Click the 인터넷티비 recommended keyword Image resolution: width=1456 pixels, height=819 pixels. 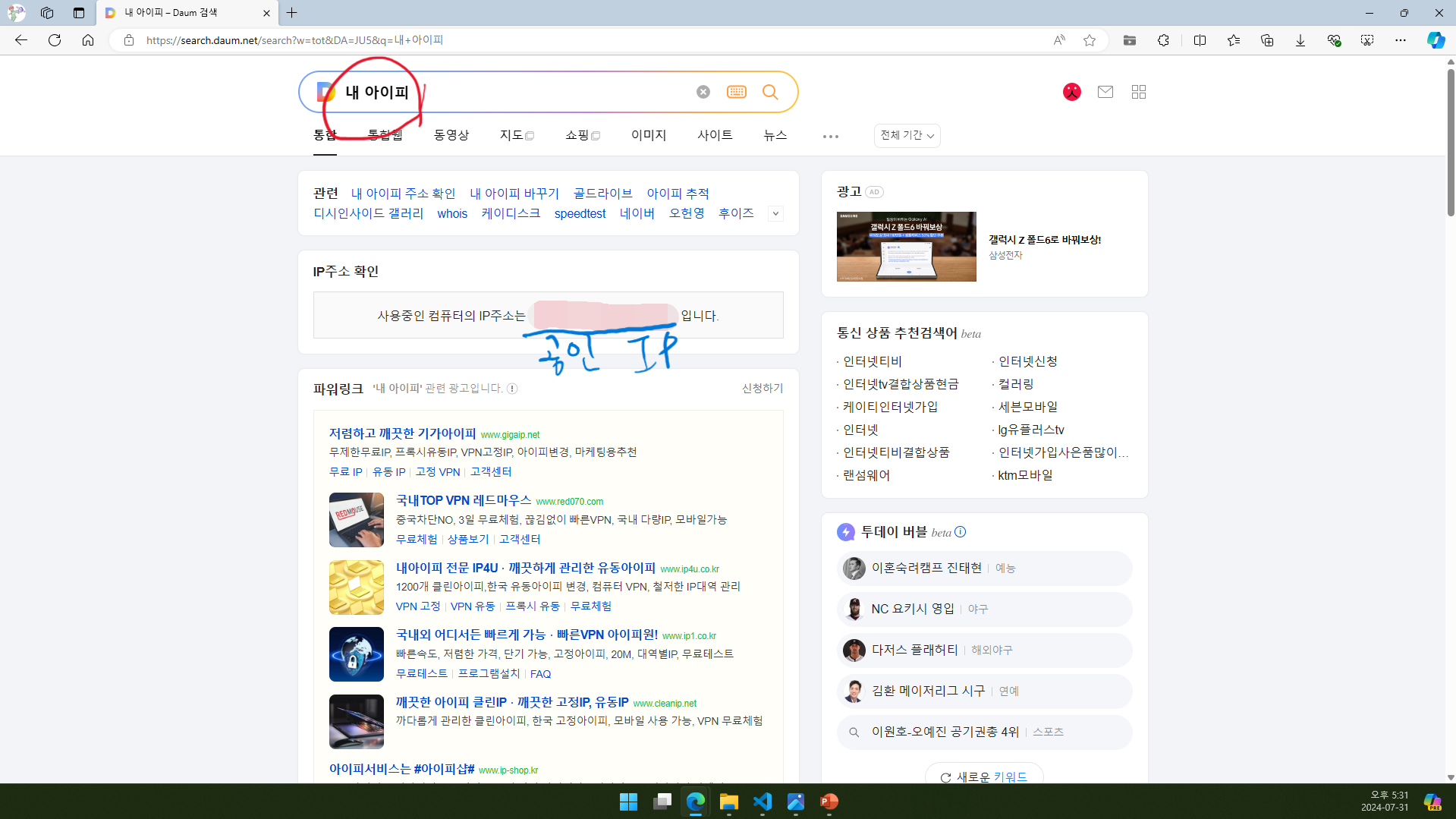tap(873, 362)
